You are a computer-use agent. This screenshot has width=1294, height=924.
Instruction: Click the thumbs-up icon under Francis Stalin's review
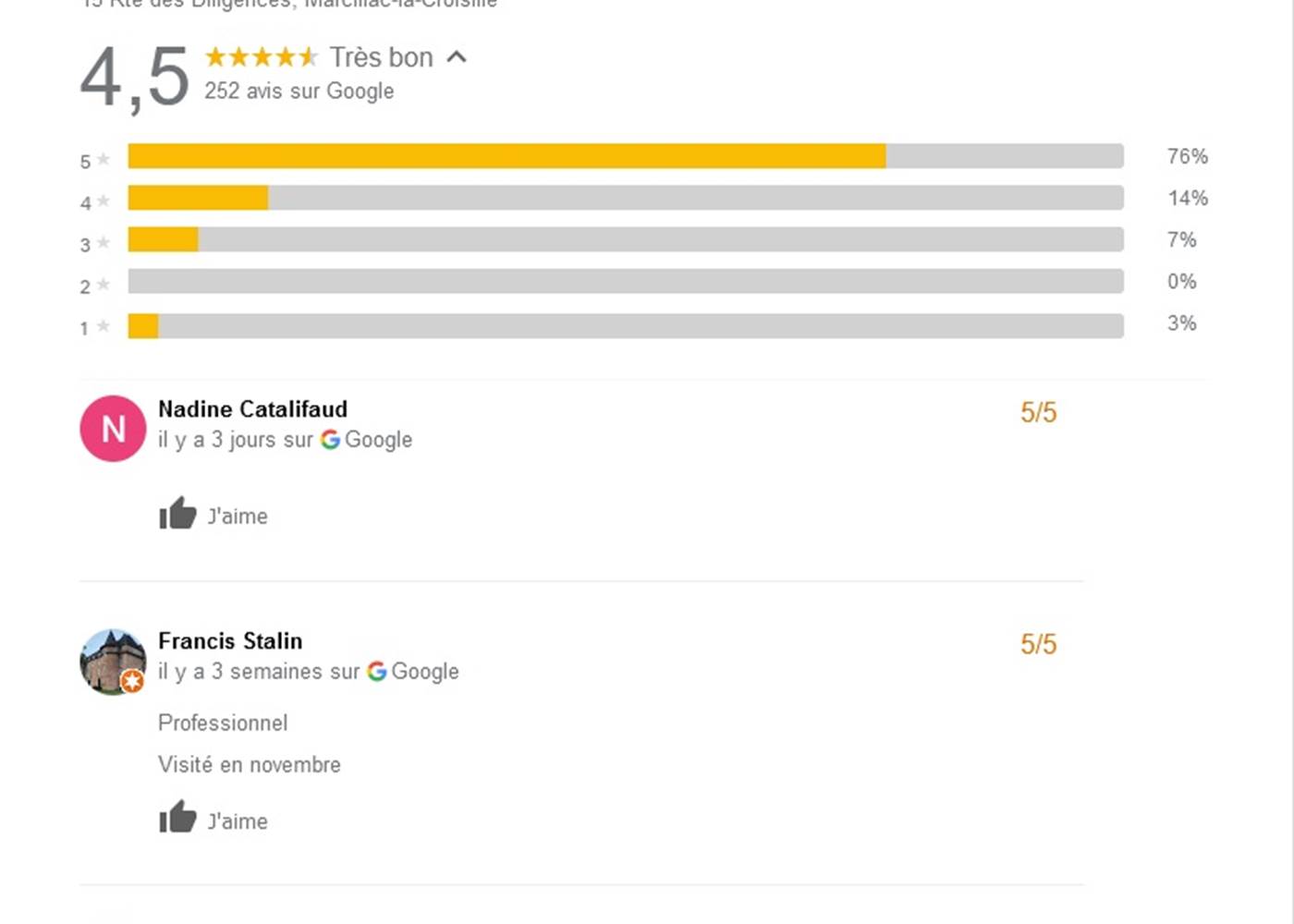pyautogui.click(x=177, y=818)
